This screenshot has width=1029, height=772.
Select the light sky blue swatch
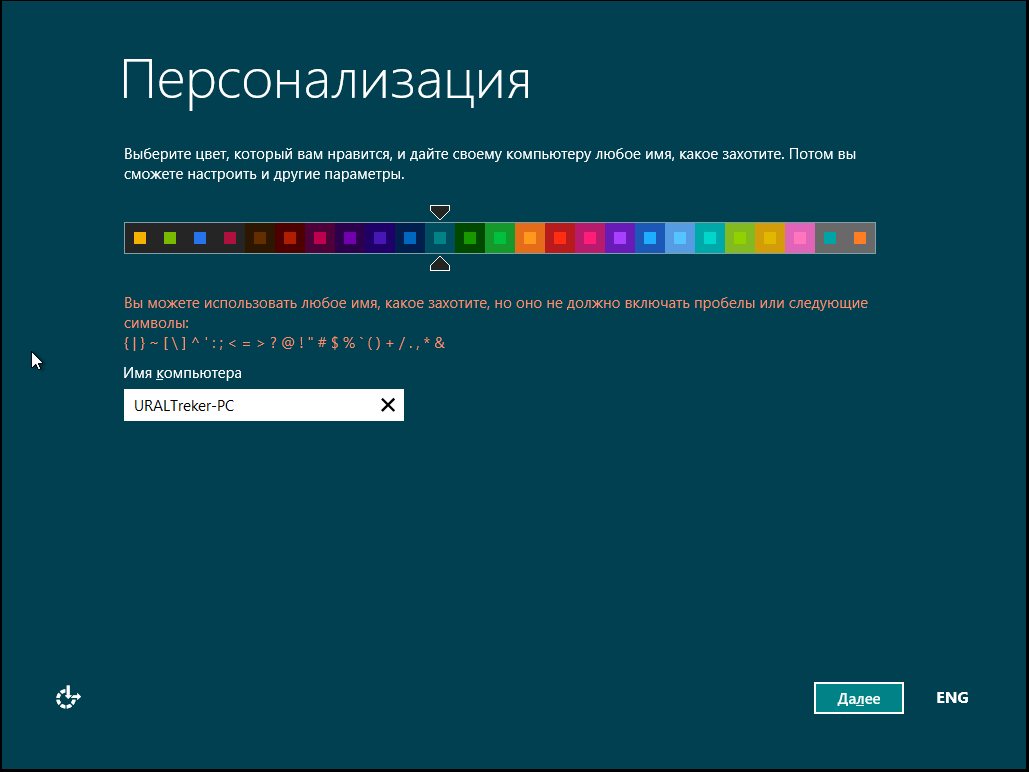pos(680,238)
